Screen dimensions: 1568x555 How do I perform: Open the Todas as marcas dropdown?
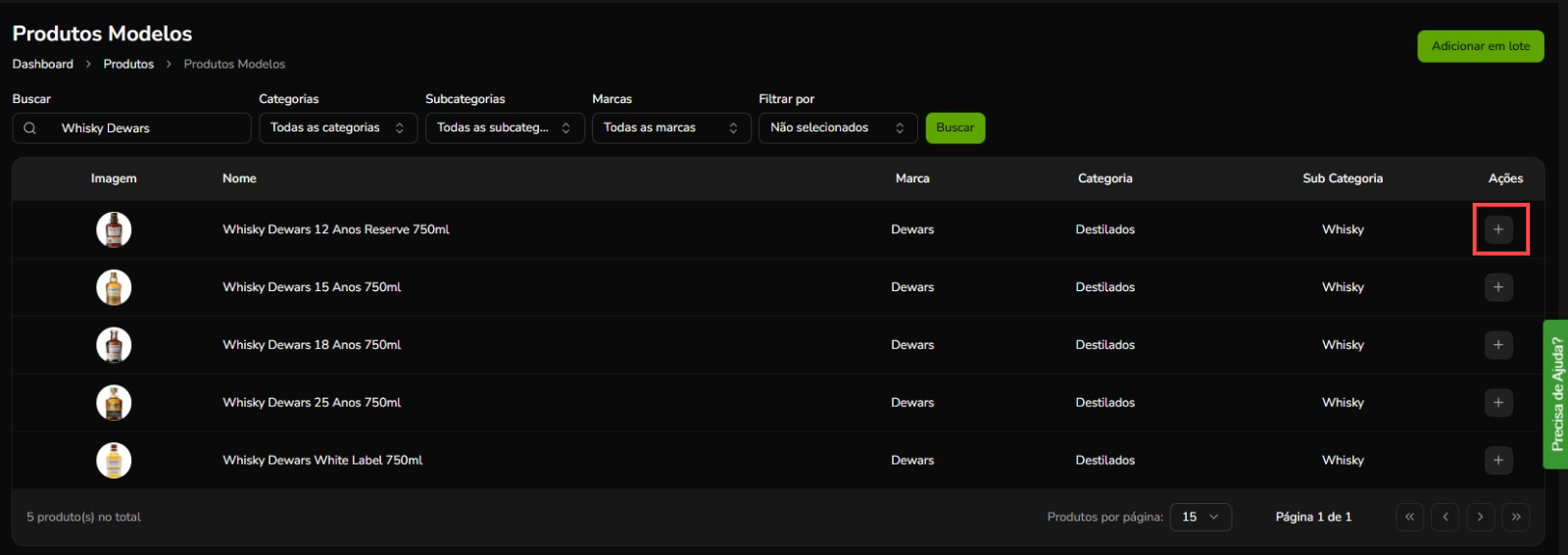(671, 128)
